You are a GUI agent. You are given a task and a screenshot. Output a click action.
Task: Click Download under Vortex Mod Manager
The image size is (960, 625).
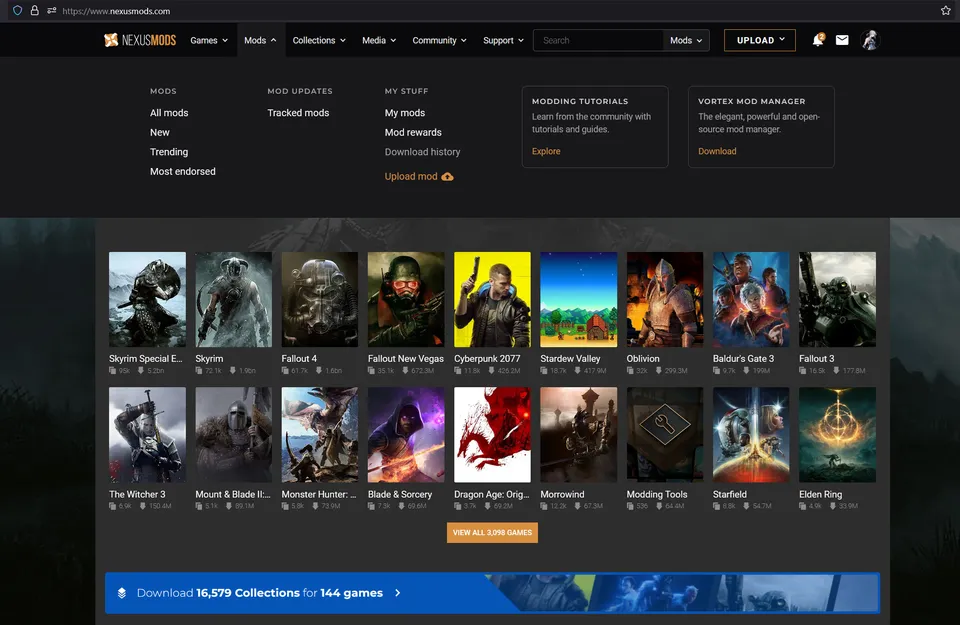click(717, 151)
